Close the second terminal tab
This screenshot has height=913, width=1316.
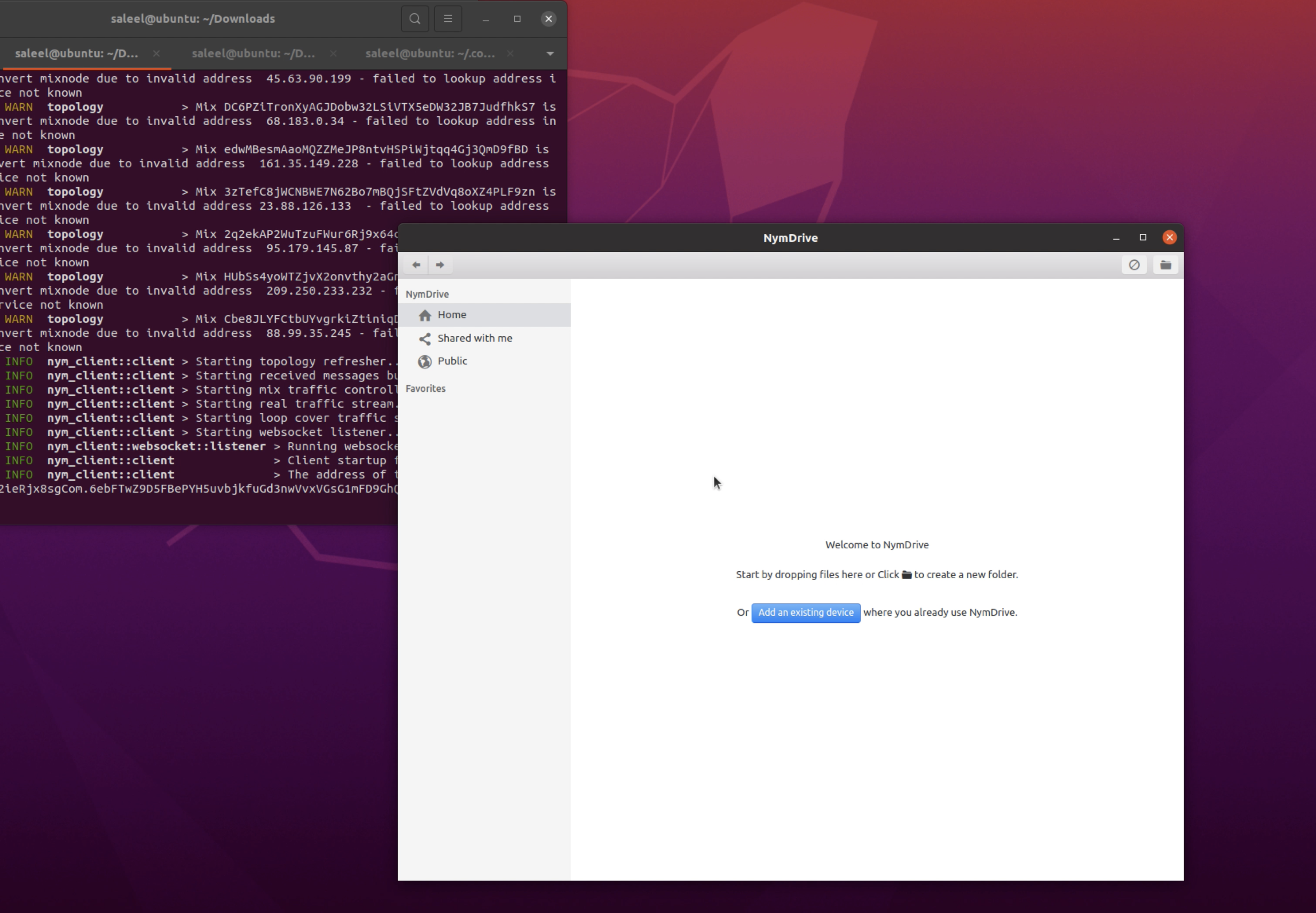[333, 53]
